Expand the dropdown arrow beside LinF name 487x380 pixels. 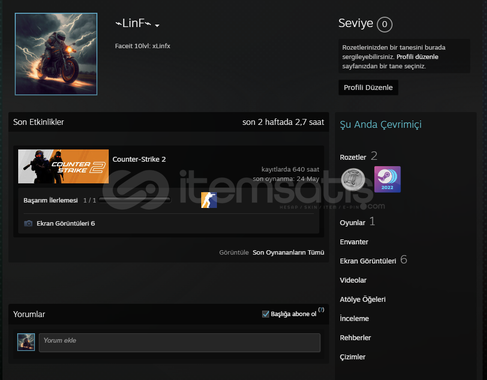157,25
